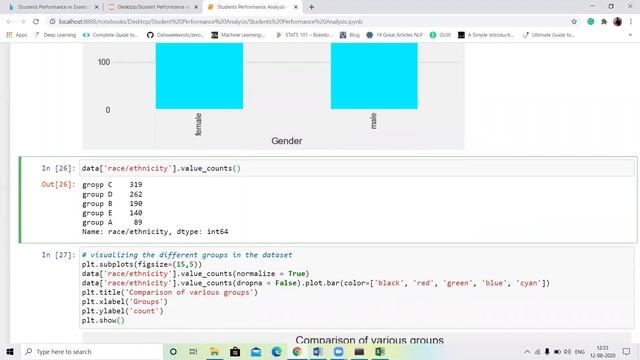This screenshot has width=640, height=360.
Task: Reload the notebook page
Action: [x=36, y=22]
